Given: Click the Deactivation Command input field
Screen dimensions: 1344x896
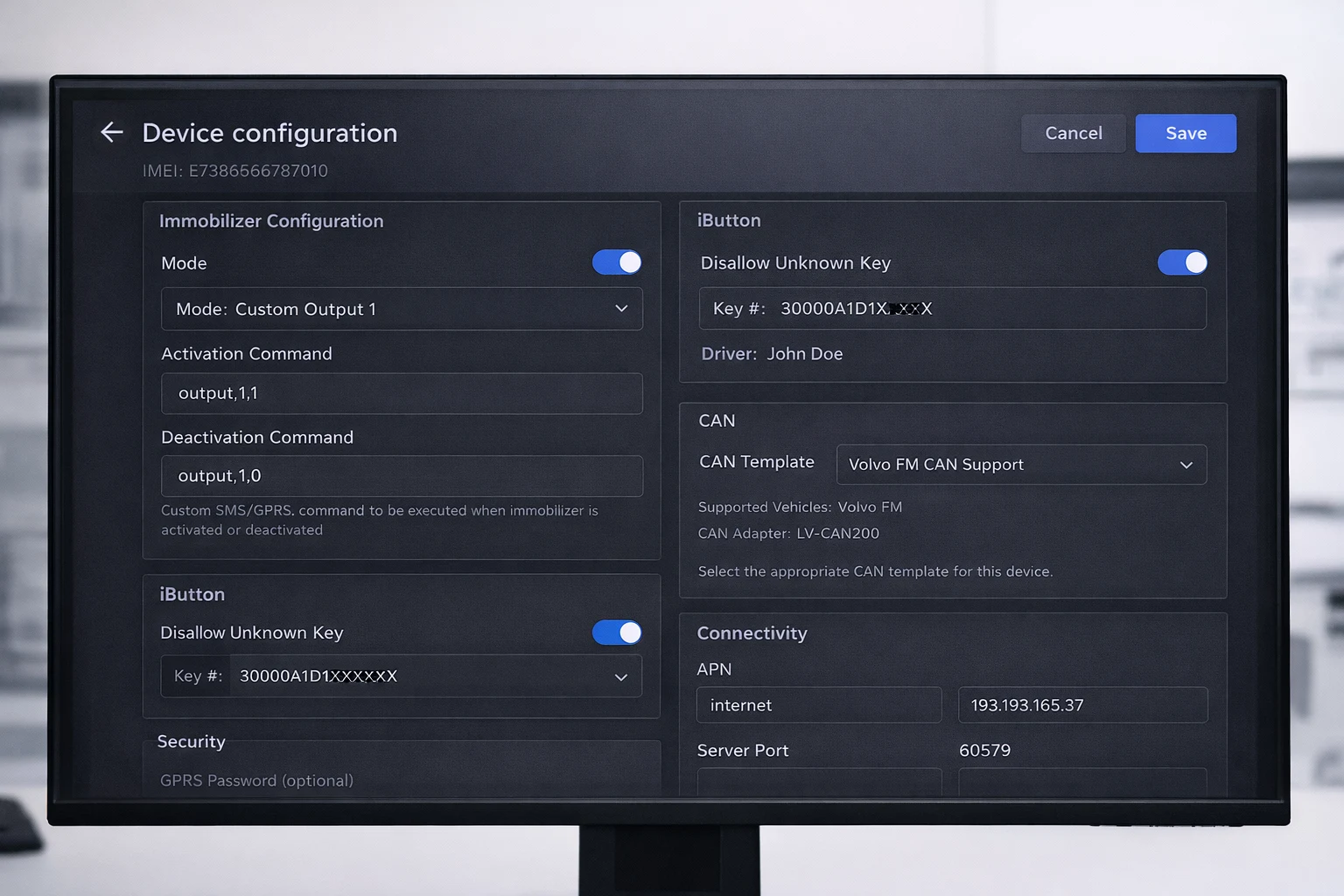Looking at the screenshot, I should tap(401, 476).
